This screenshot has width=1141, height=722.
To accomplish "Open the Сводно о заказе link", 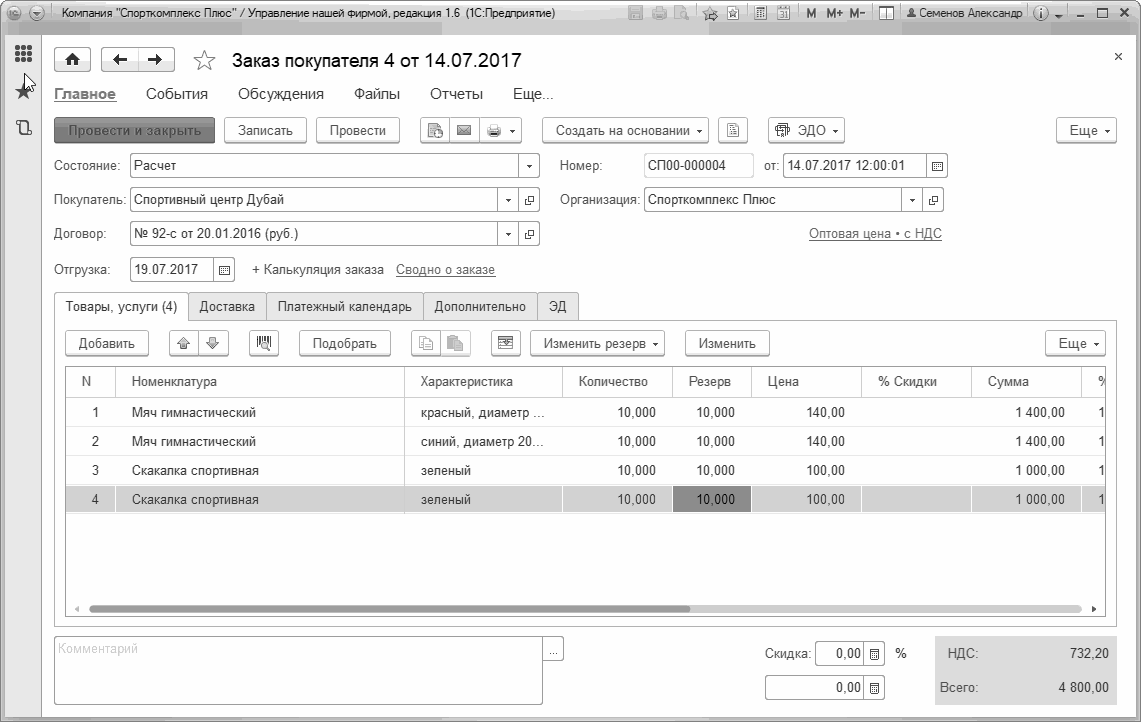I will 445,270.
